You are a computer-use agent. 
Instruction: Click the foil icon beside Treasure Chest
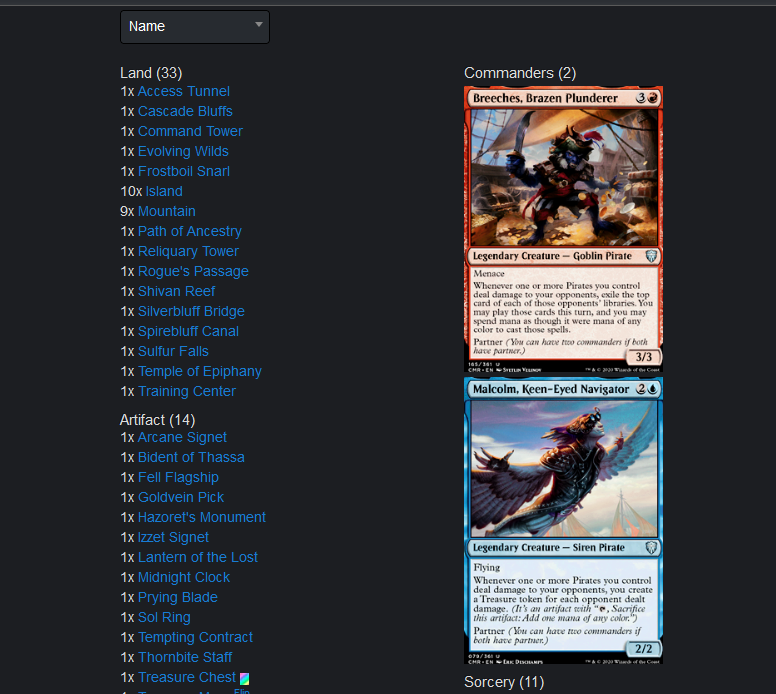pos(244,678)
